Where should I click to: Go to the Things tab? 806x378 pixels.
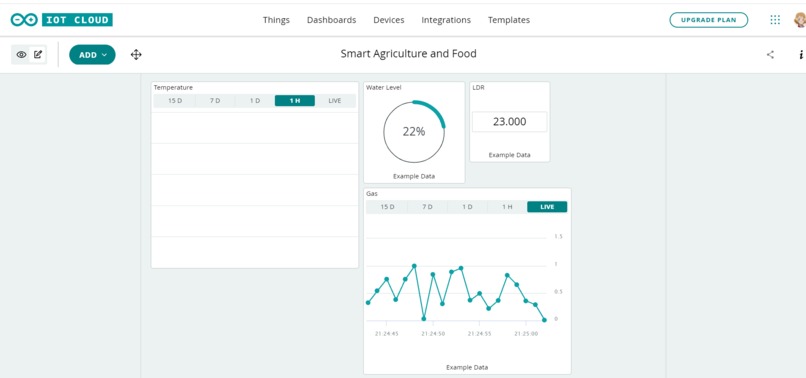pyautogui.click(x=276, y=20)
